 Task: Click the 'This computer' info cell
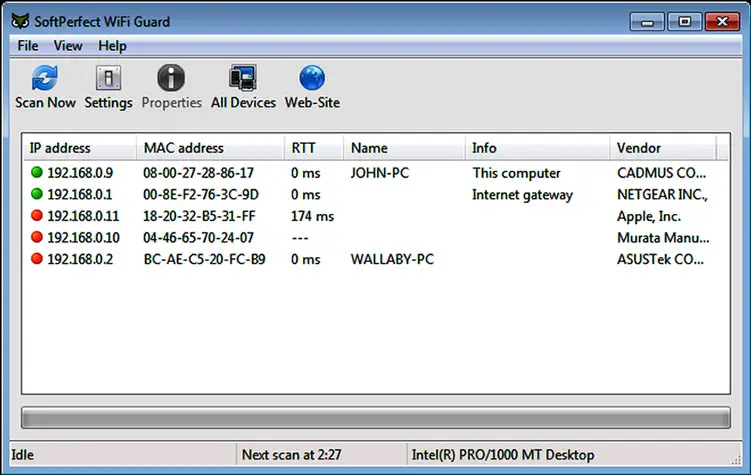516,173
